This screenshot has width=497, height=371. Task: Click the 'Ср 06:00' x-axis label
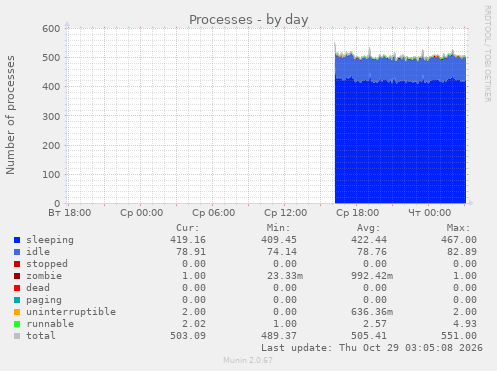point(214,213)
